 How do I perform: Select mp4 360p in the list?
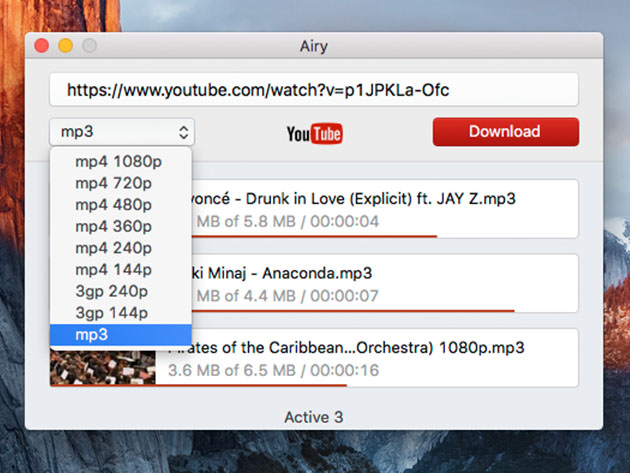[121, 226]
